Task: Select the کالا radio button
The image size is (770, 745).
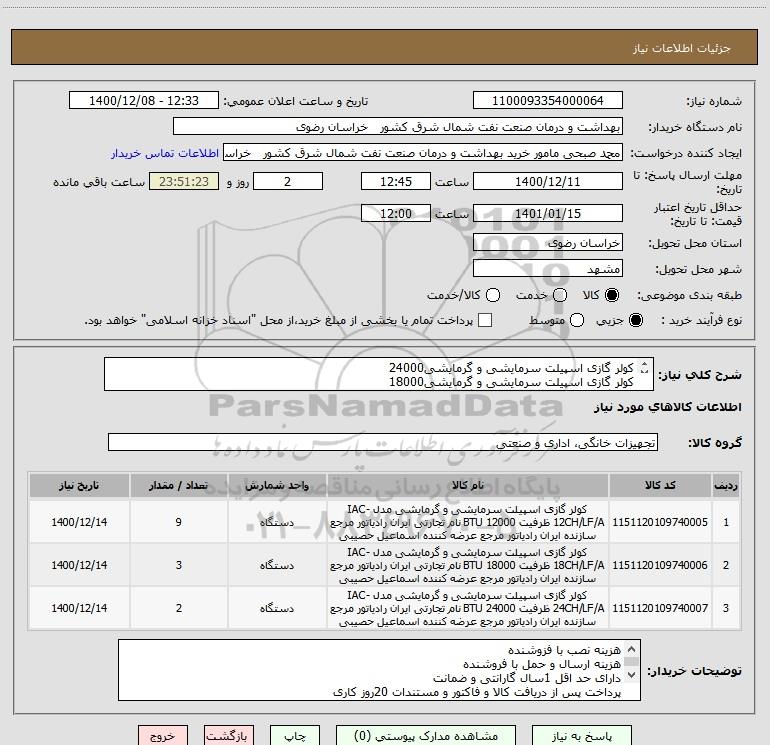Action: tap(612, 295)
